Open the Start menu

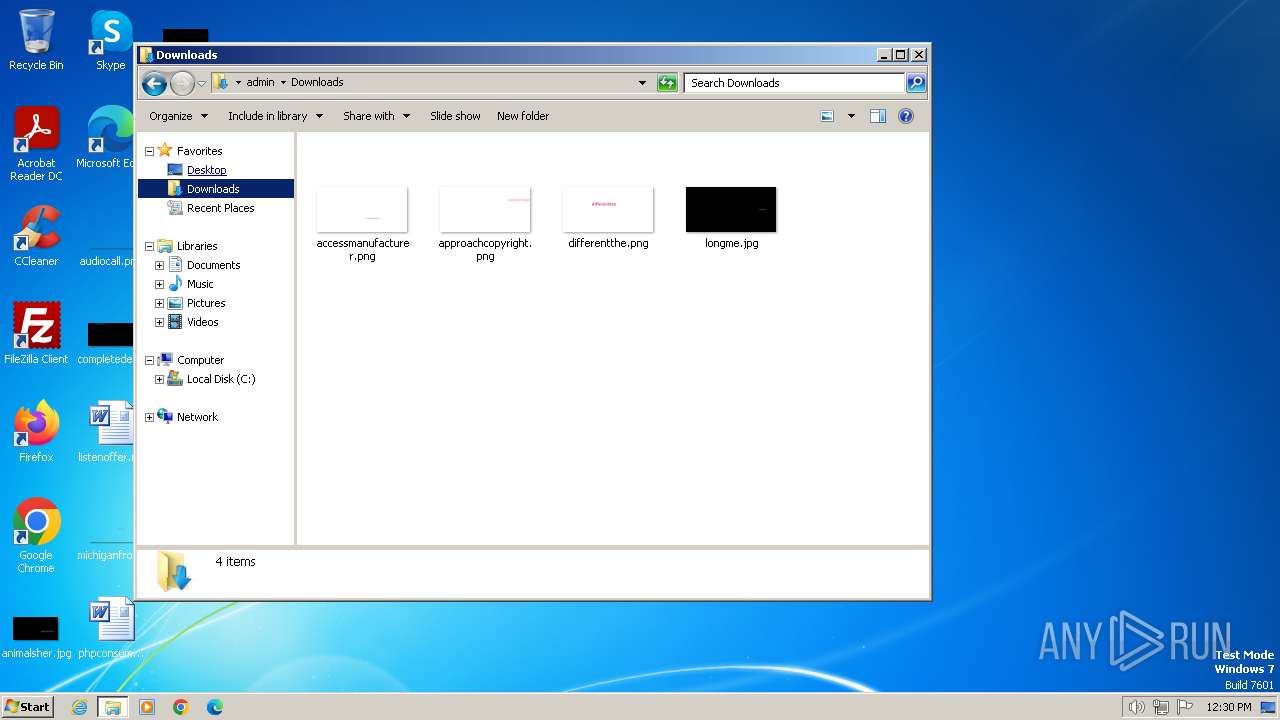click(27, 706)
